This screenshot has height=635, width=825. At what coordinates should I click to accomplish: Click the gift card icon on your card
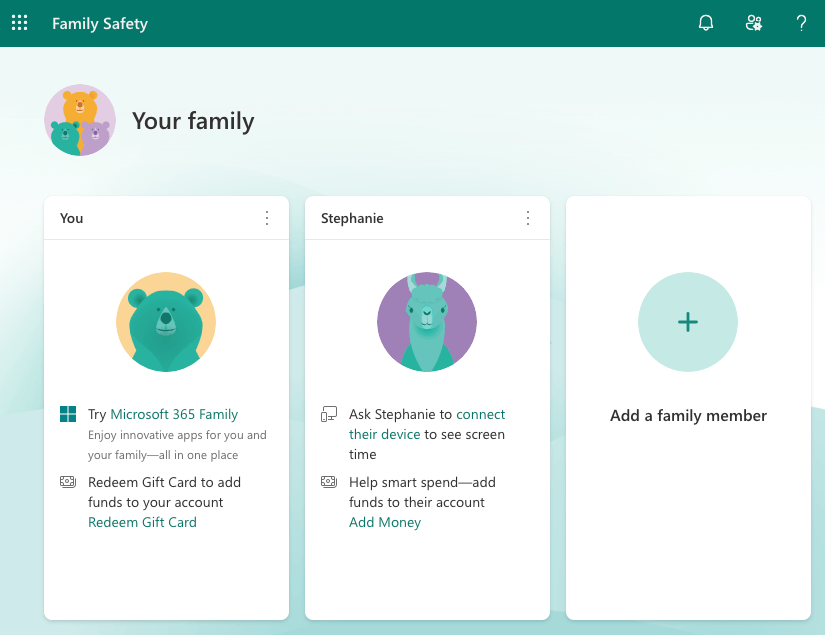point(67,481)
